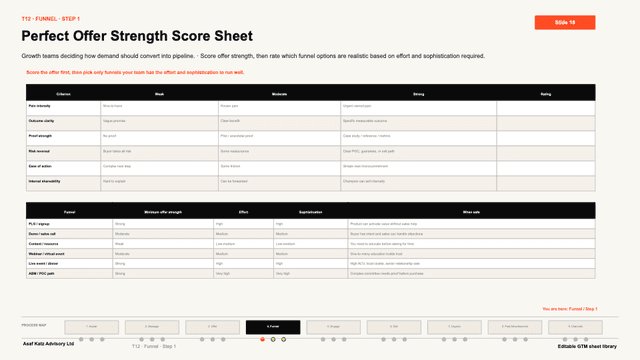Click the Rating column header

click(x=546, y=94)
